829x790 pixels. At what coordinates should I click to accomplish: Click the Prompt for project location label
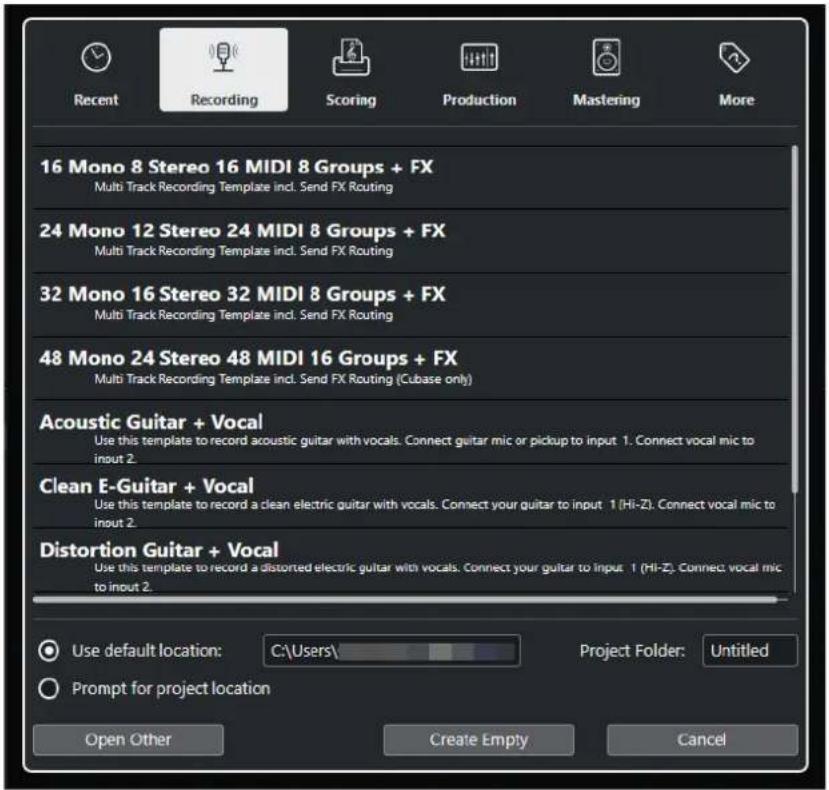171,689
